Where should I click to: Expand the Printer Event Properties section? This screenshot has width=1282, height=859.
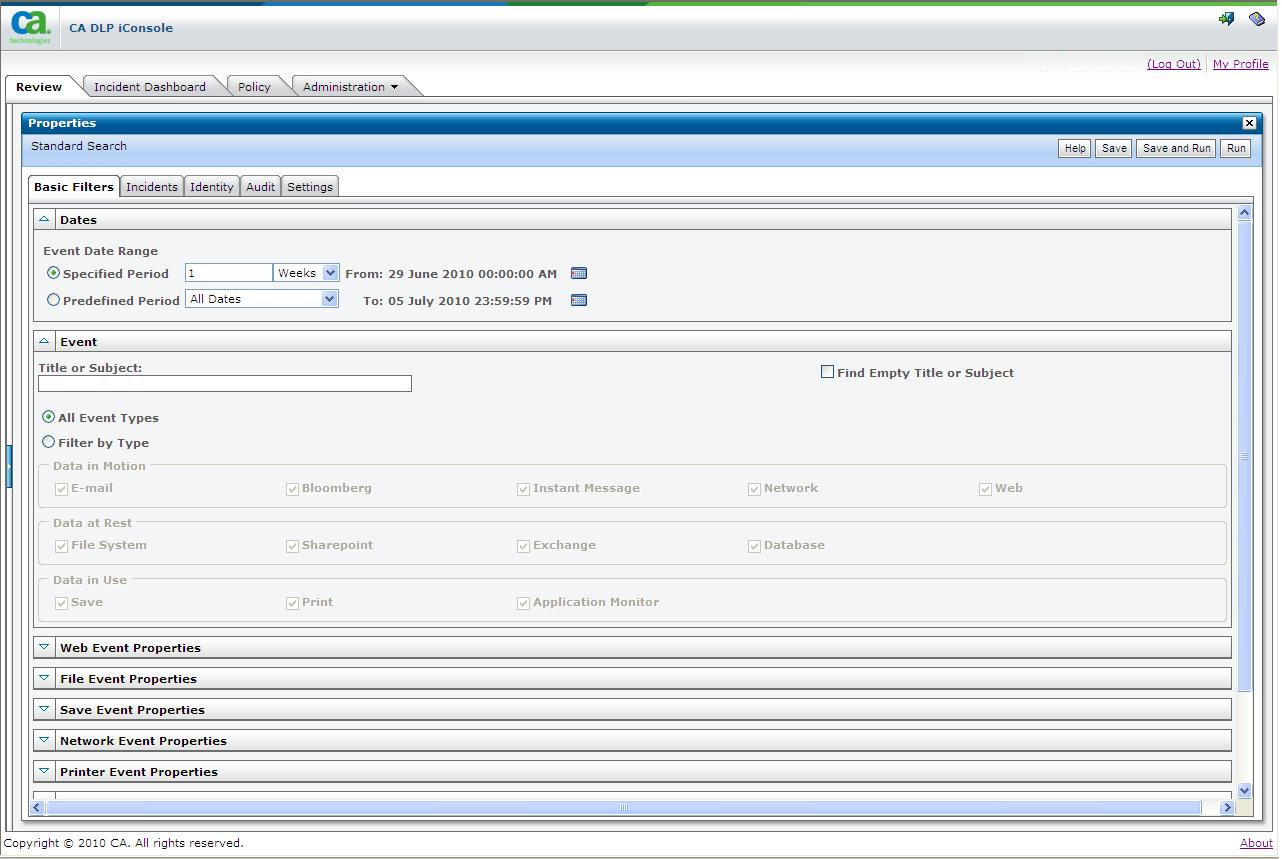pyautogui.click(x=43, y=770)
